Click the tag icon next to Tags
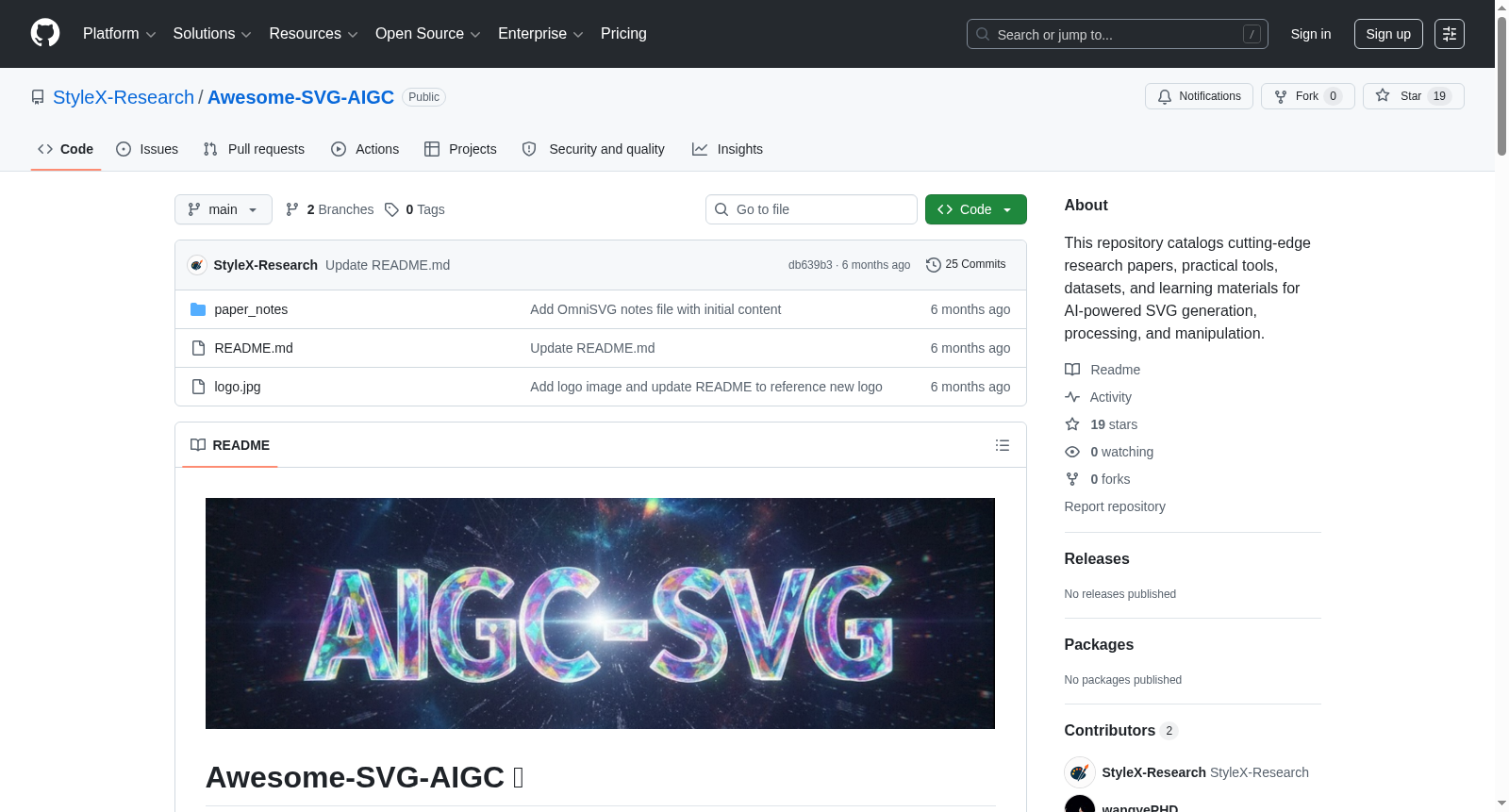 click(x=391, y=209)
